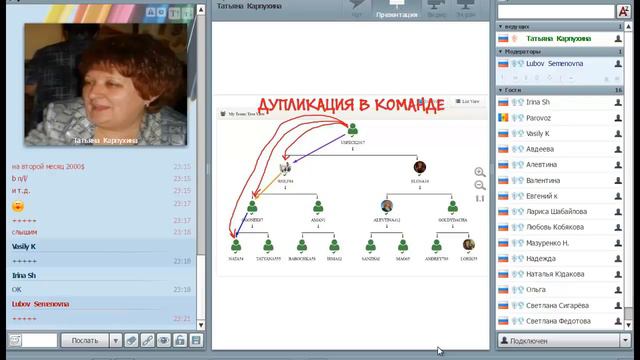The image size is (640, 360).
Task: Click chat scrollbar down arrow
Action: click(x=201, y=325)
